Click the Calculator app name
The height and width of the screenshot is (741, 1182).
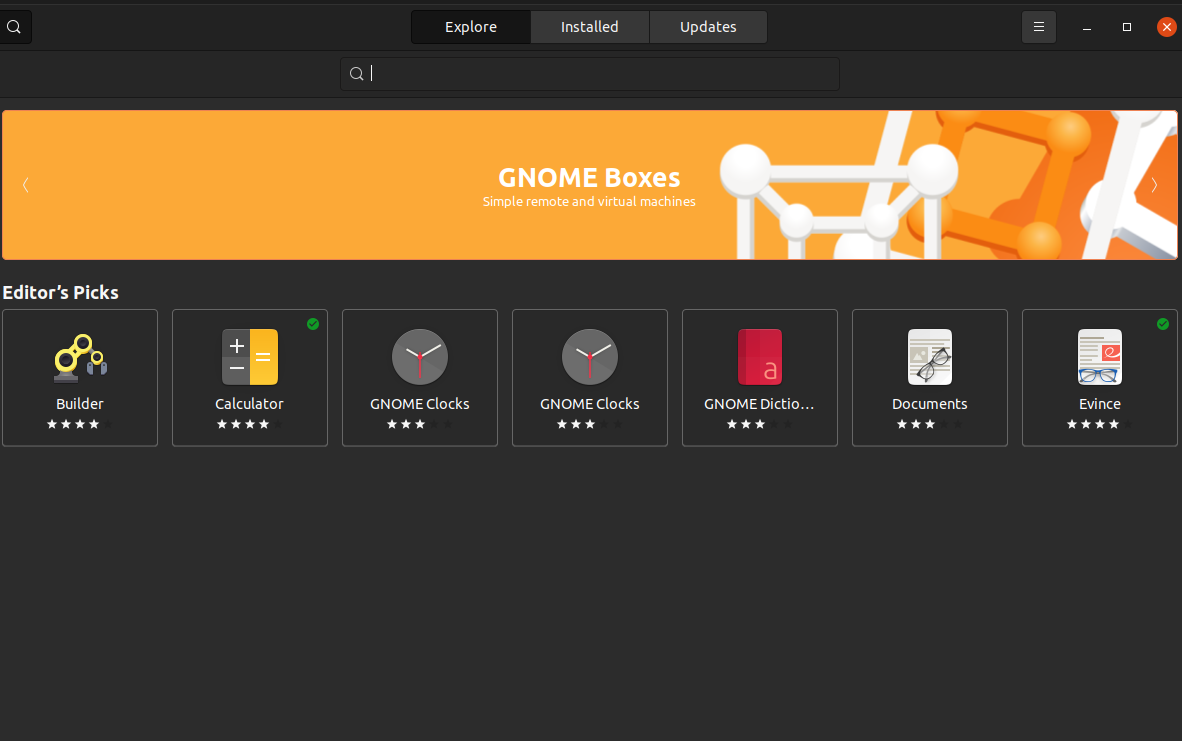tap(250, 404)
